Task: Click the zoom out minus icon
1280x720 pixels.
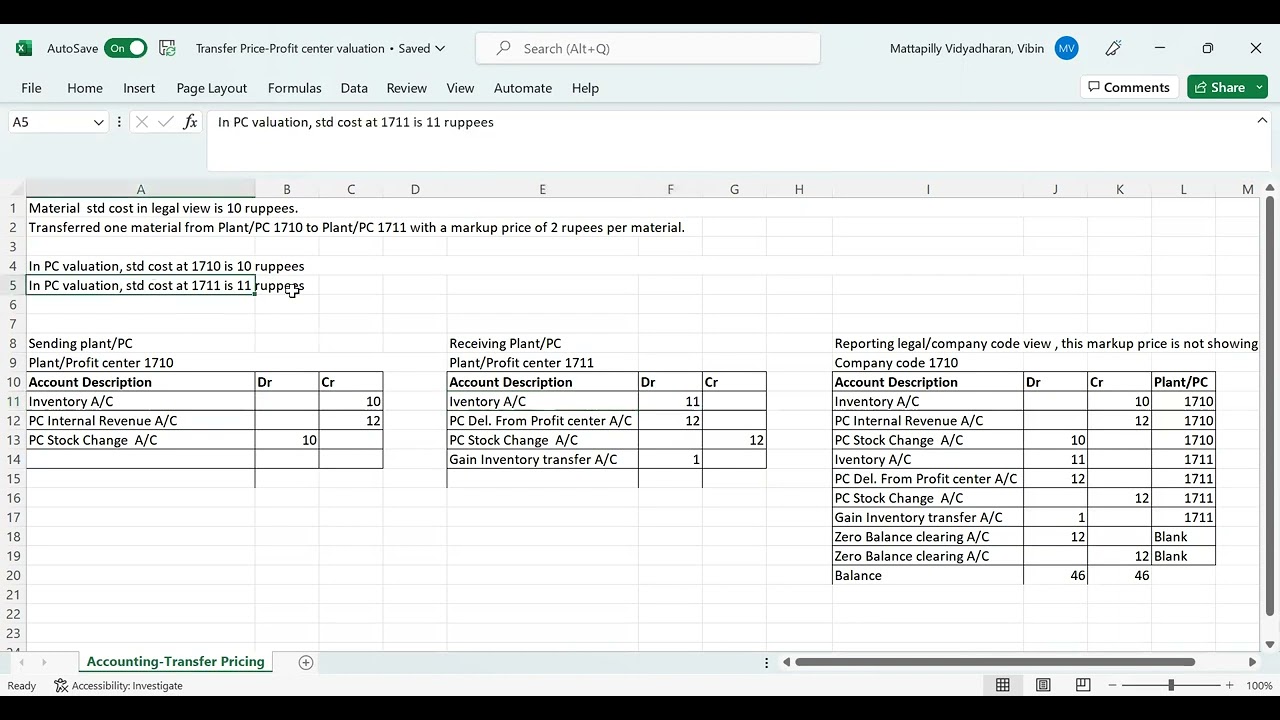Action: pyautogui.click(x=1112, y=685)
